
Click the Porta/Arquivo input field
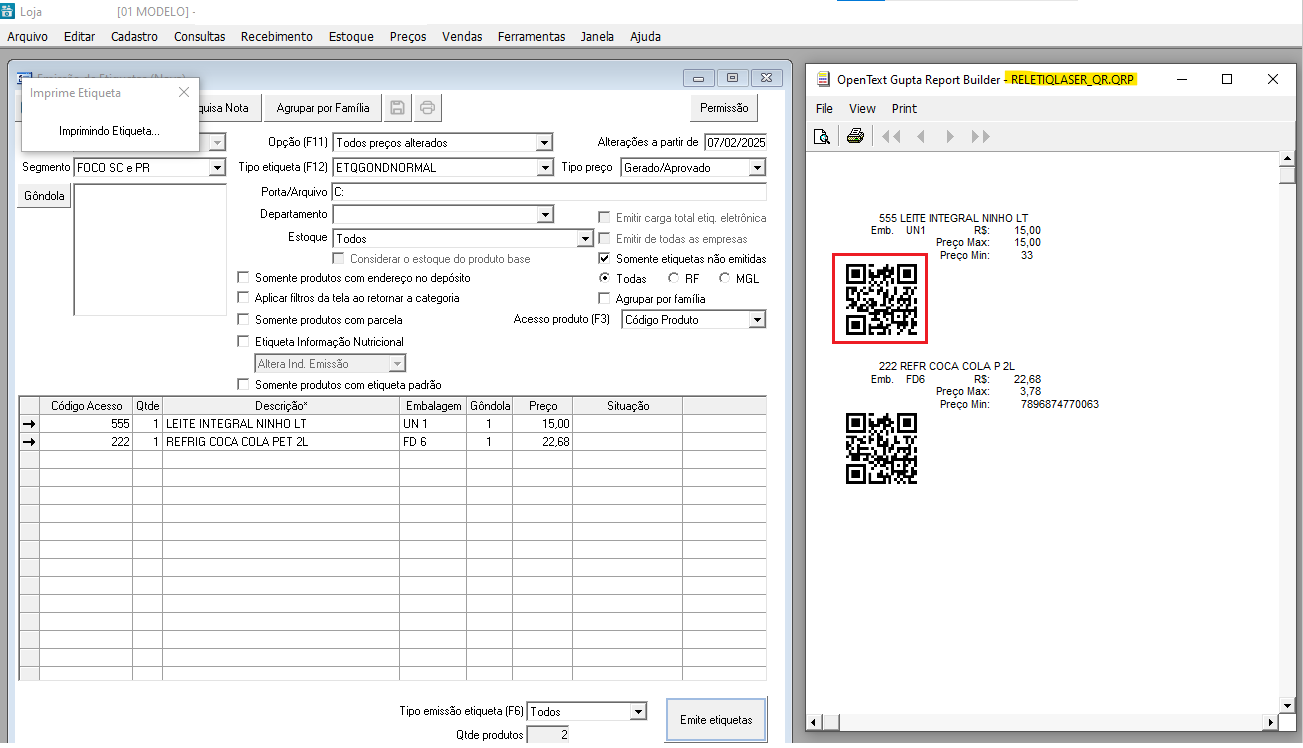coord(548,191)
